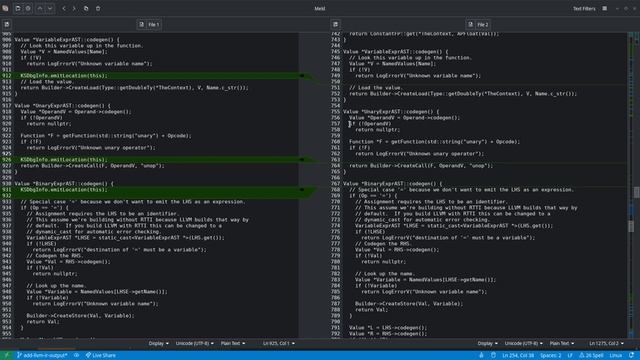Open left pane Unicode (UTF-8) encoding dropdown
Viewport: 640px width, 360px height.
click(x=194, y=343)
